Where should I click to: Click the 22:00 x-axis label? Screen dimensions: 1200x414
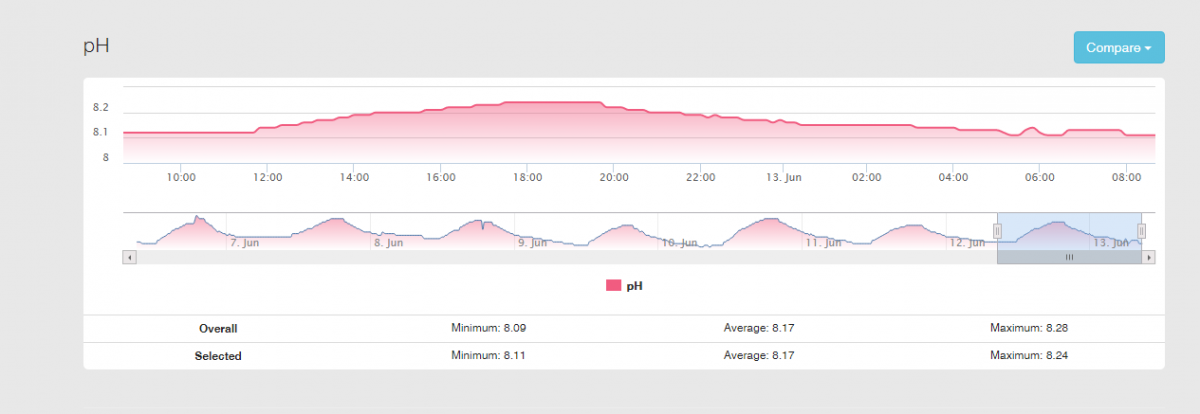(700, 178)
